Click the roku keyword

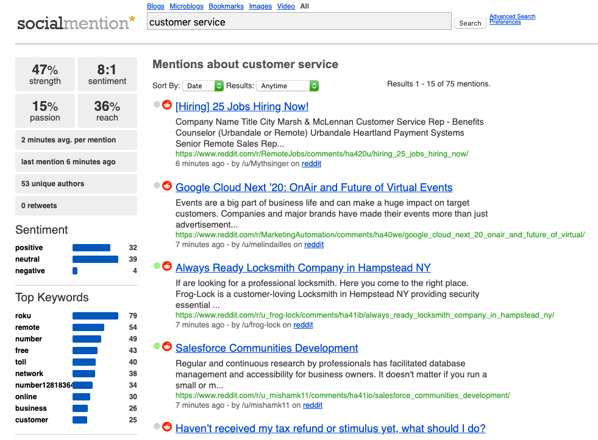point(23,316)
